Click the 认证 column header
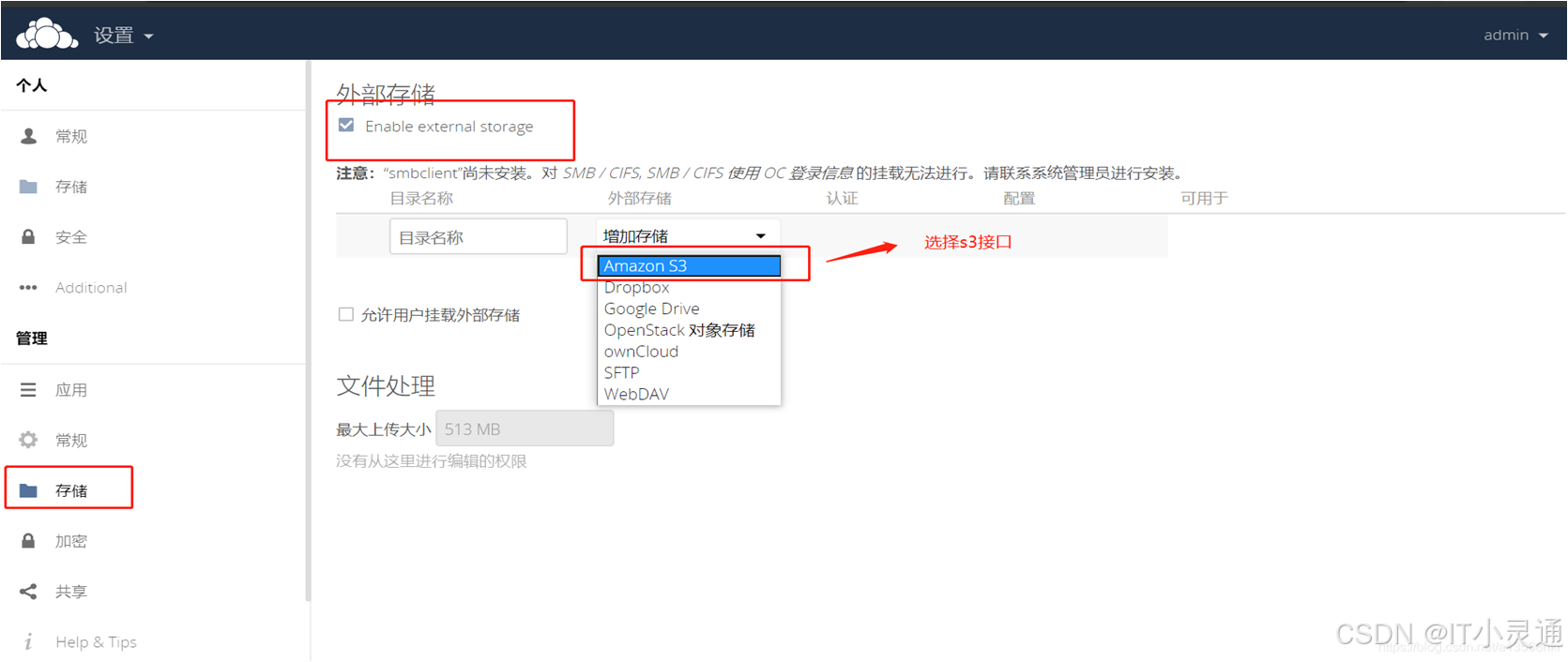The width and height of the screenshot is (1568, 662). tap(842, 199)
